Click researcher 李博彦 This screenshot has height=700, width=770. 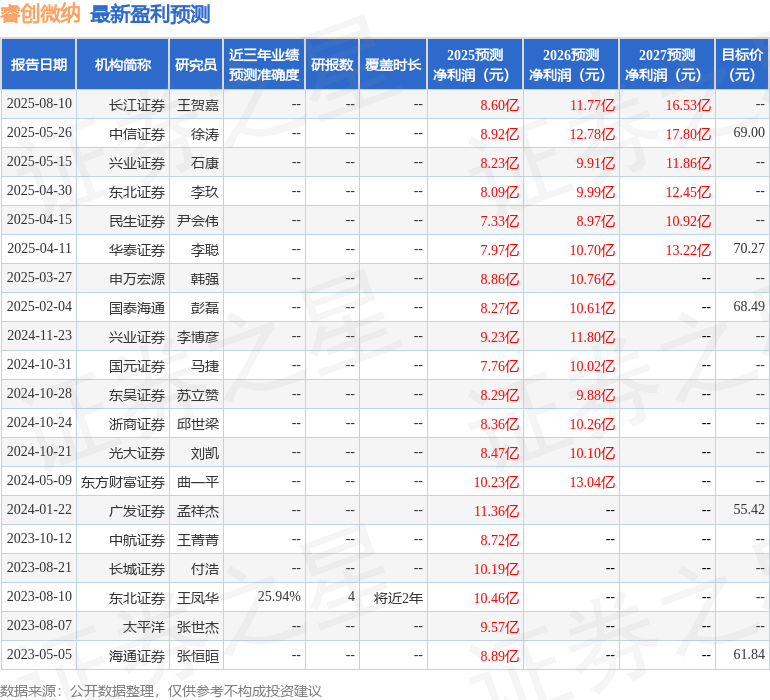click(198, 337)
